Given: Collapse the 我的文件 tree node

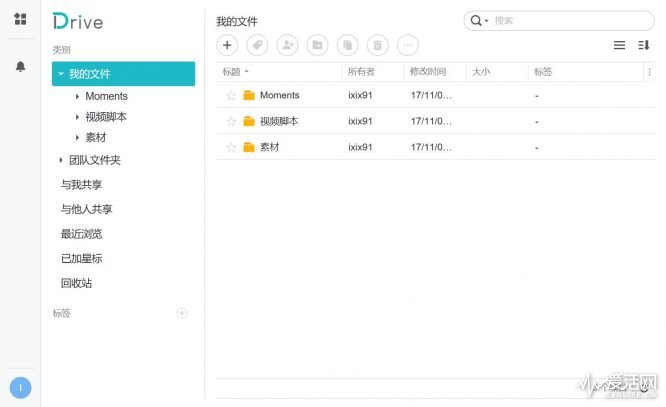Looking at the screenshot, I should [x=61, y=74].
